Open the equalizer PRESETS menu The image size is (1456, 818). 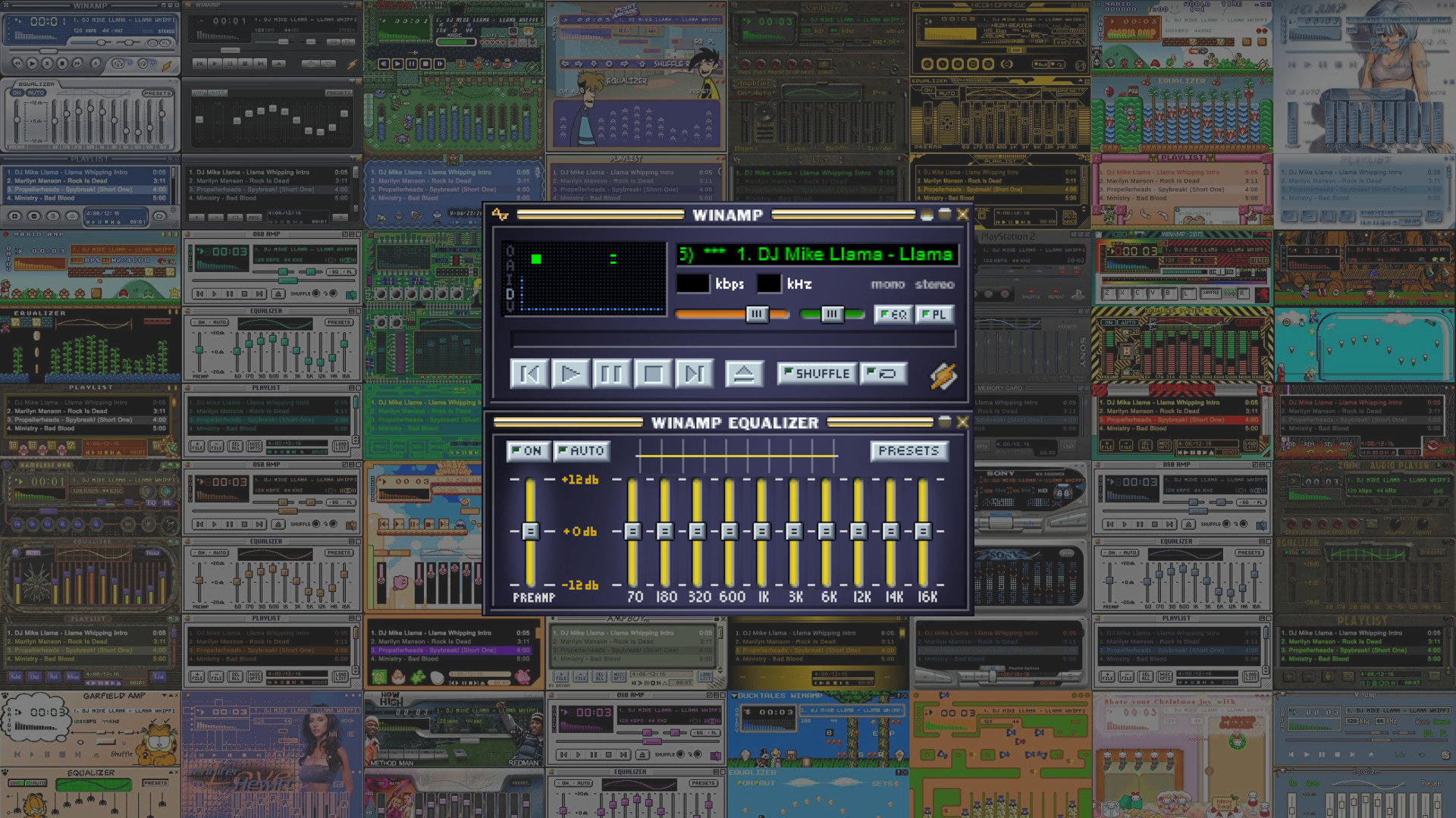(909, 451)
